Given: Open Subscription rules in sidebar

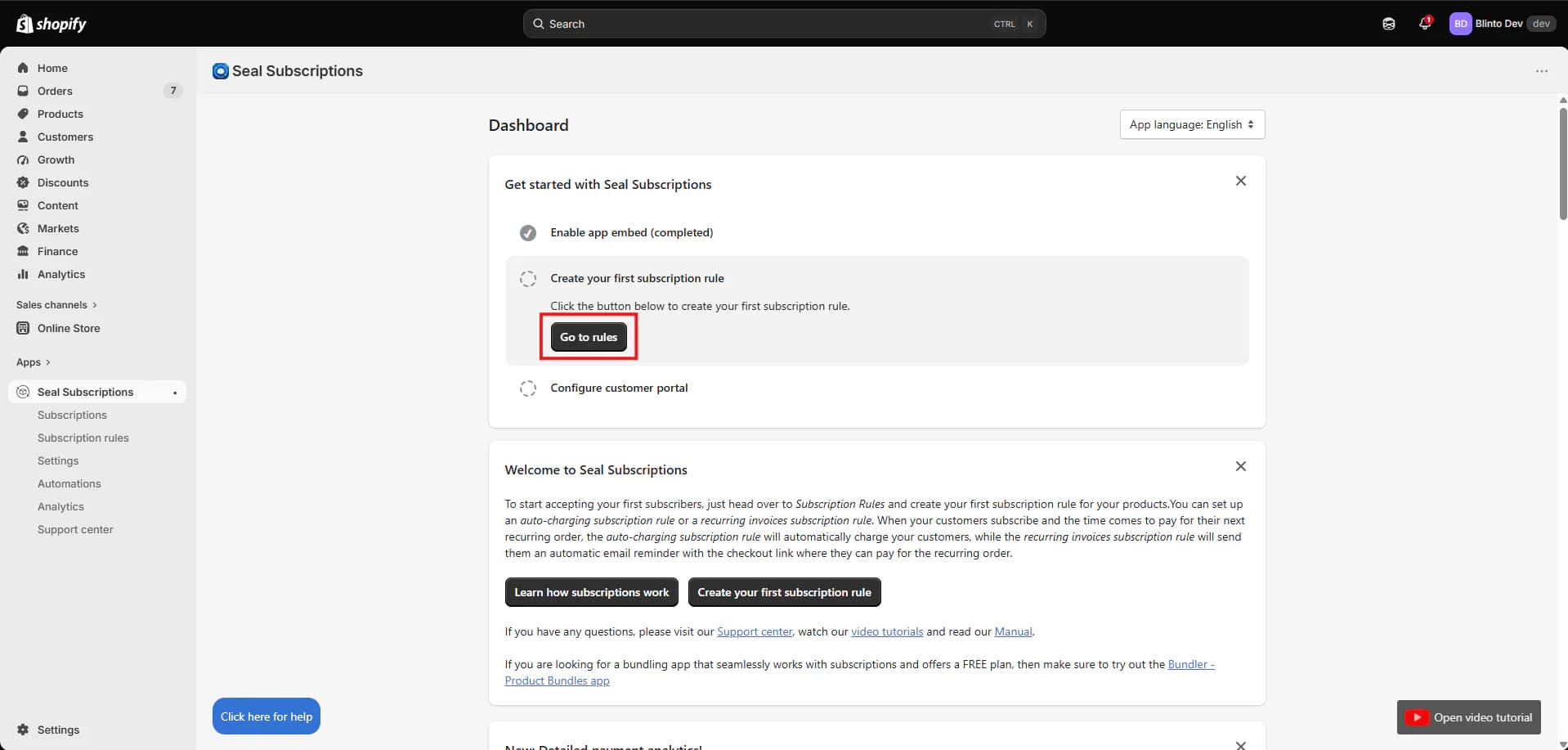Looking at the screenshot, I should [x=83, y=438].
